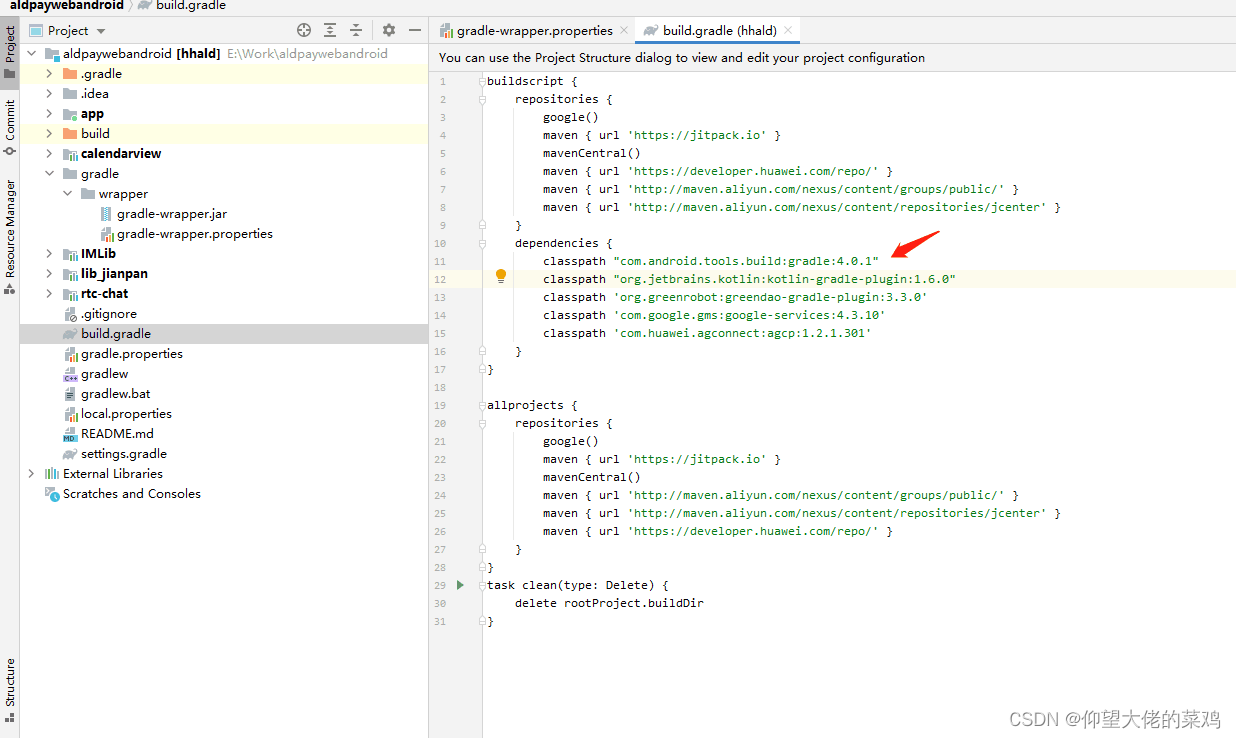Viewport: 1236px width, 738px height.
Task: Click the gradle-wrapper.jar archive icon
Action: pos(106,214)
